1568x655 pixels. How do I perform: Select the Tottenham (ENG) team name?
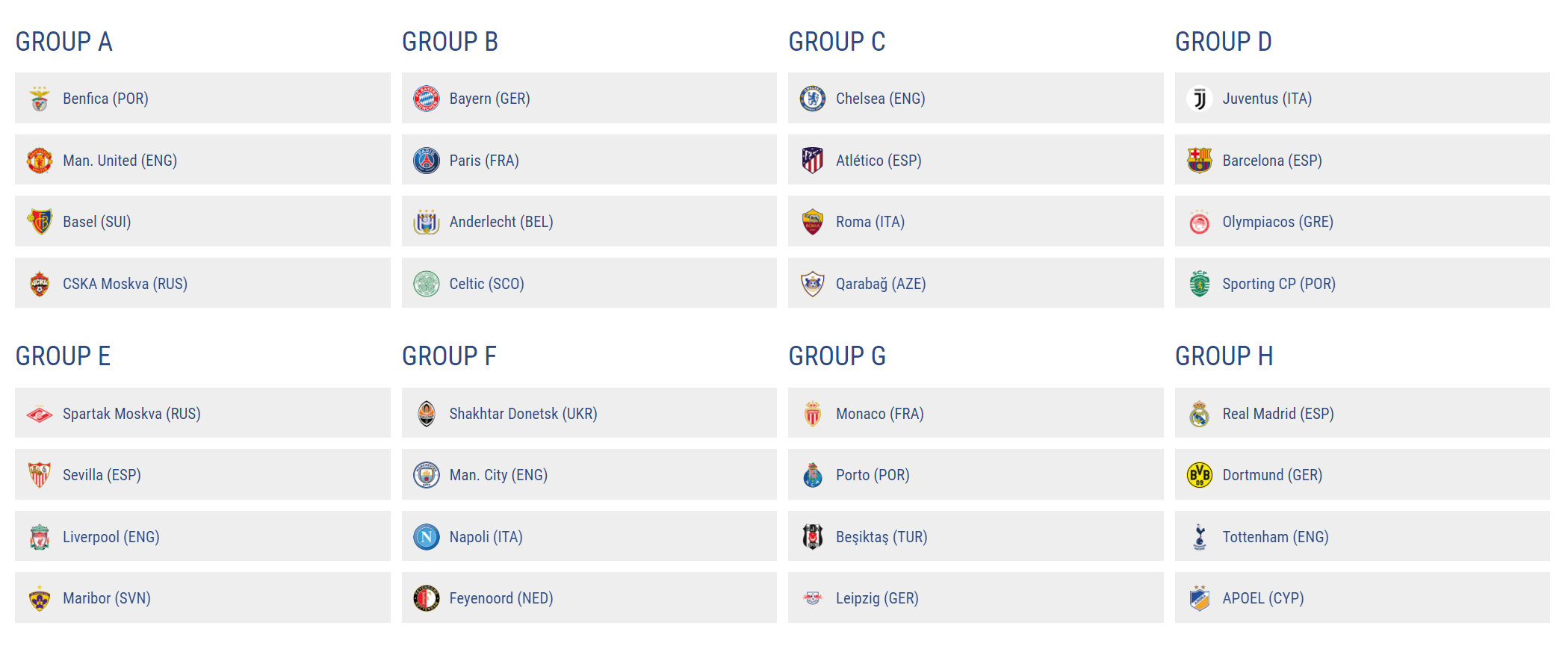tap(1275, 537)
